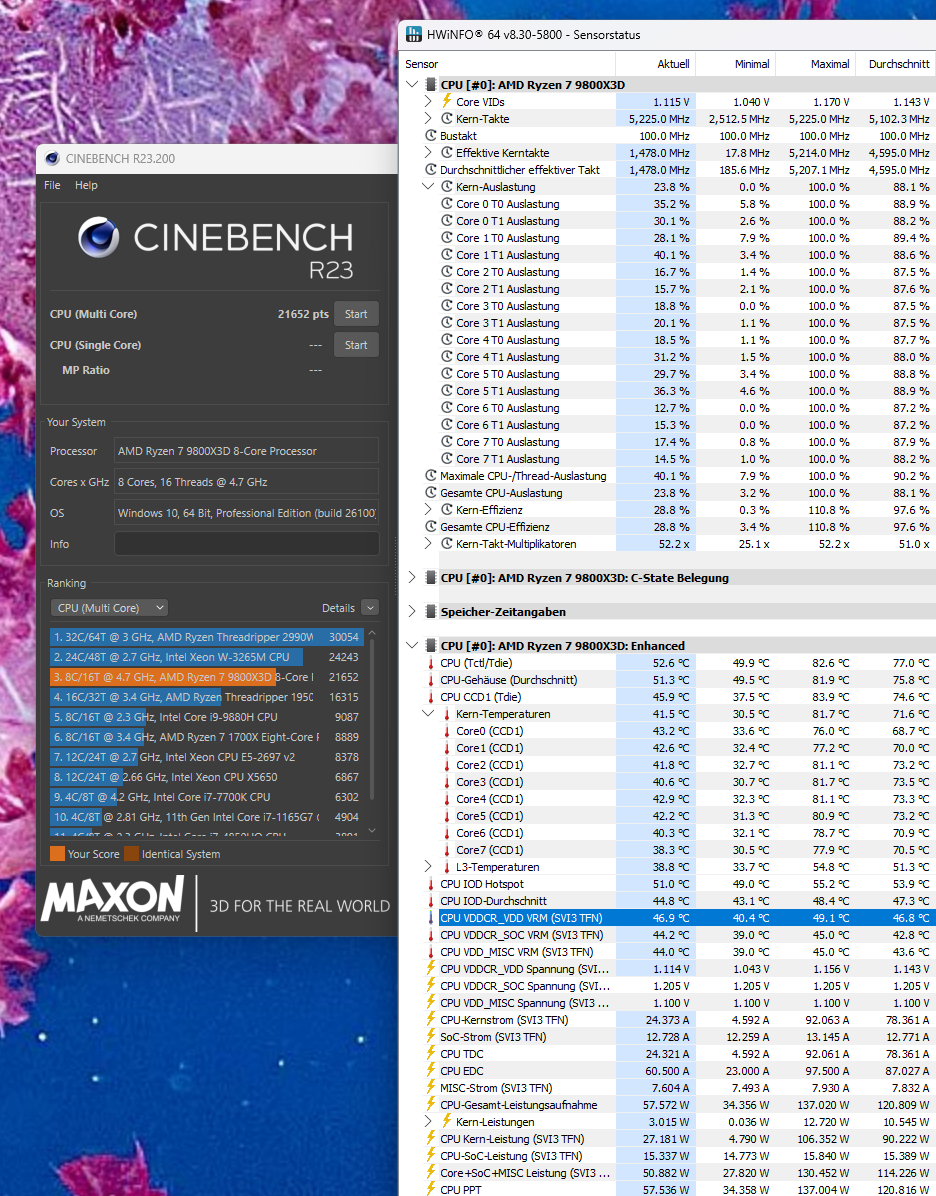Click the lightning icon beside CPU PPT
936x1196 pixels.
click(x=431, y=1189)
